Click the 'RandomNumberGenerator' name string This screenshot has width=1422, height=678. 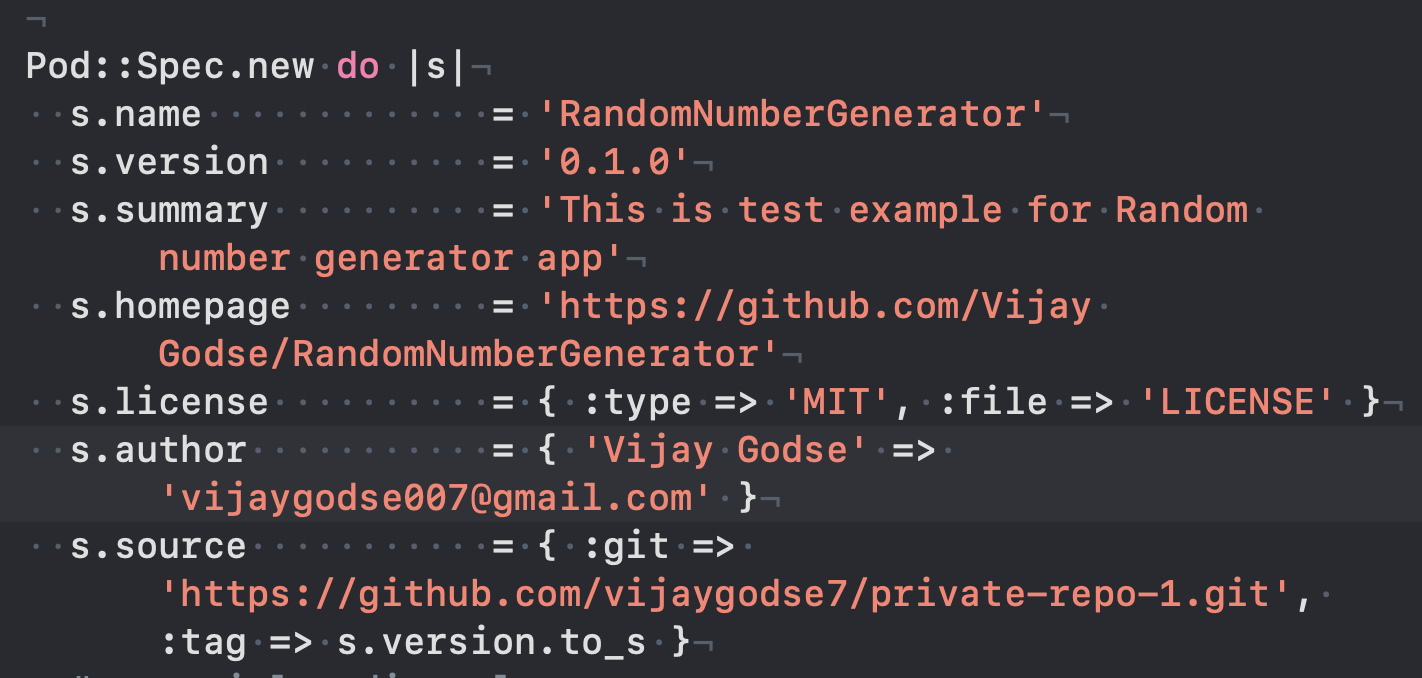(793, 114)
